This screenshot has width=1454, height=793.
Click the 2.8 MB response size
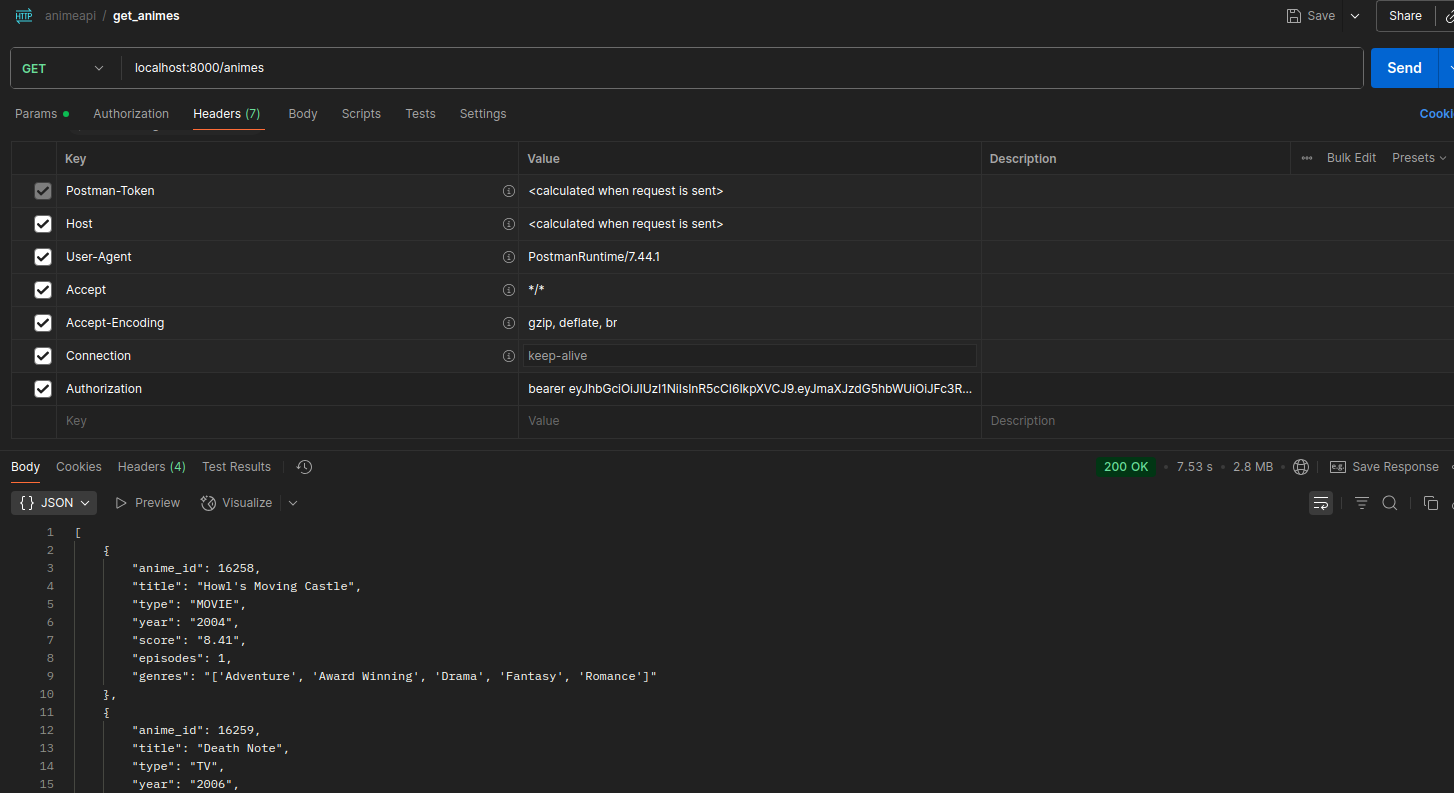1253,467
